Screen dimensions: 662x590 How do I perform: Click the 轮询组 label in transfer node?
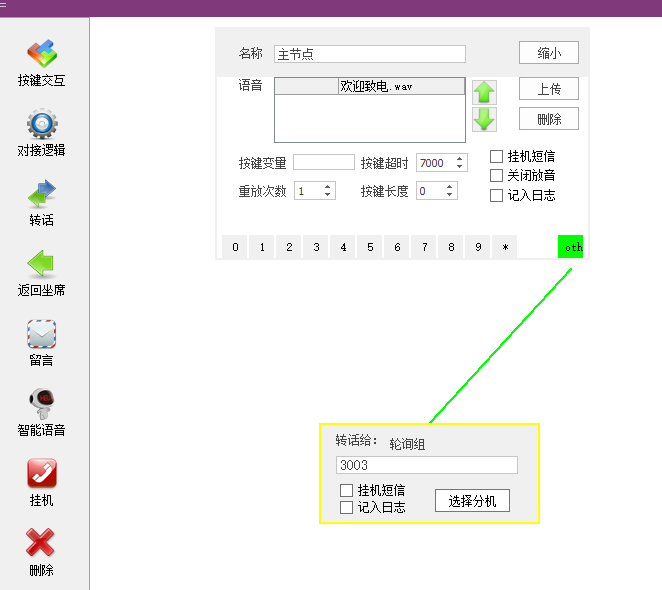click(x=407, y=444)
